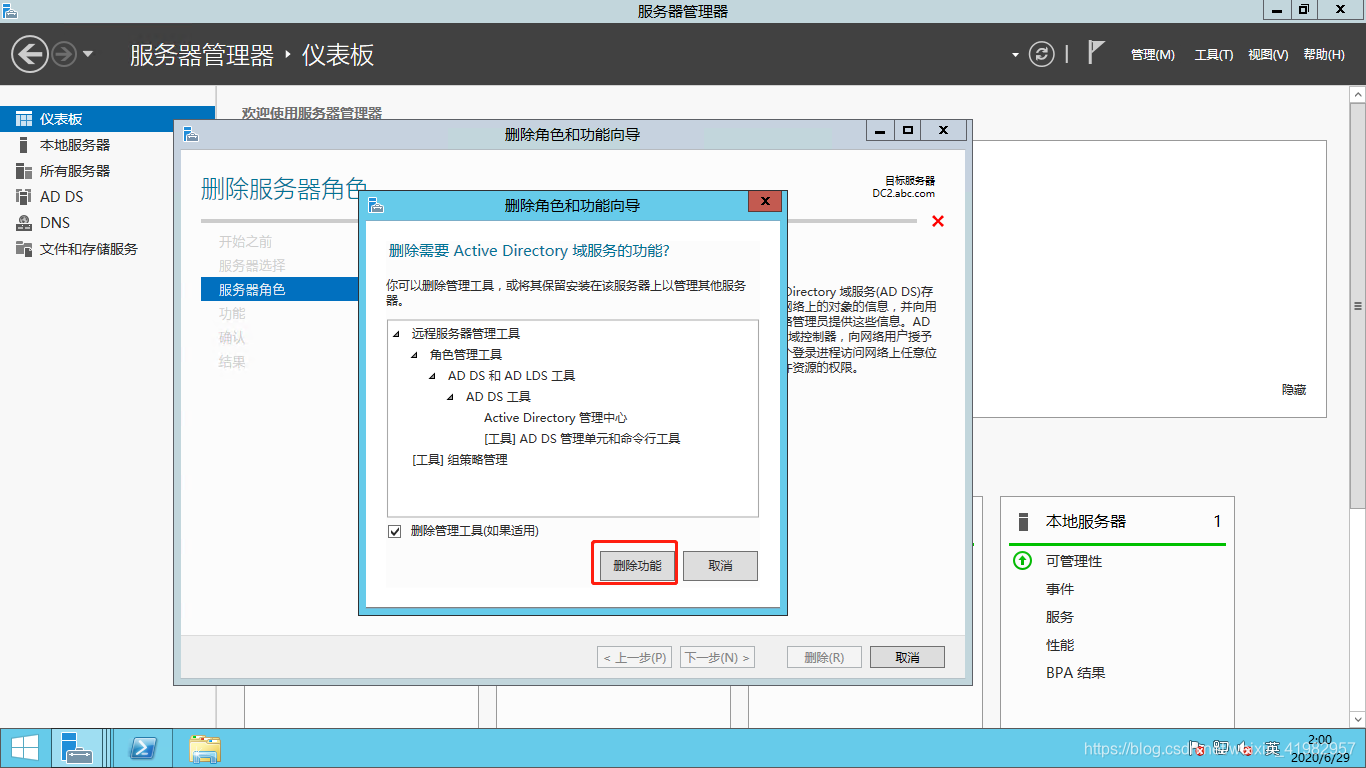Click the wizard icon in the inner dialog title bar
The width and height of the screenshot is (1366, 768).
[376, 205]
